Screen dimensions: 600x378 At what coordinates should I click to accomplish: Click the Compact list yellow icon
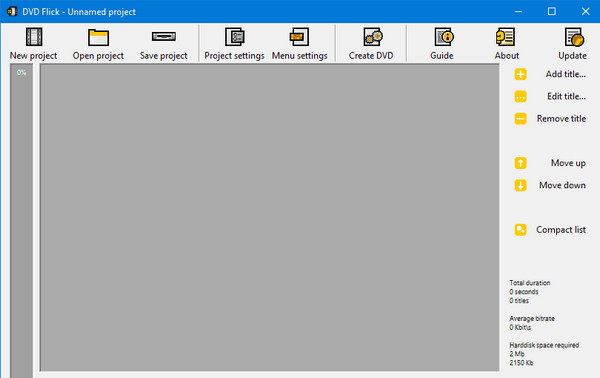pyautogui.click(x=520, y=230)
